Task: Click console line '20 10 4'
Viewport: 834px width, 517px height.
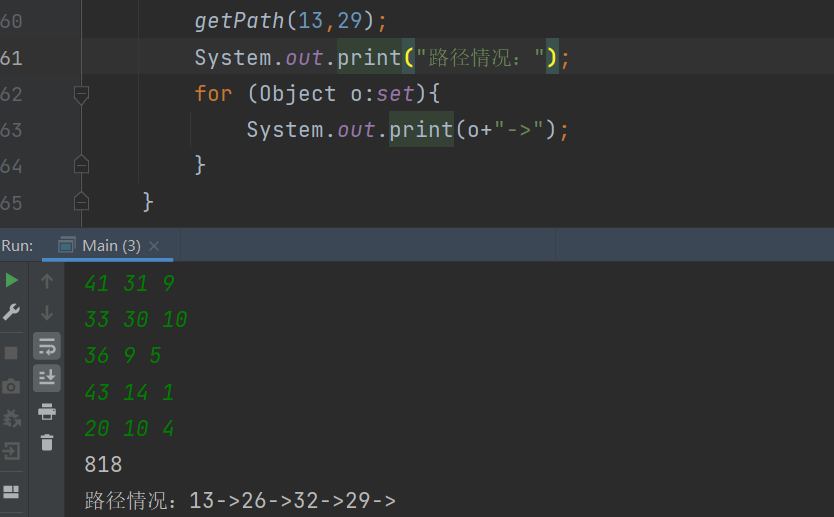Action: click(x=129, y=429)
